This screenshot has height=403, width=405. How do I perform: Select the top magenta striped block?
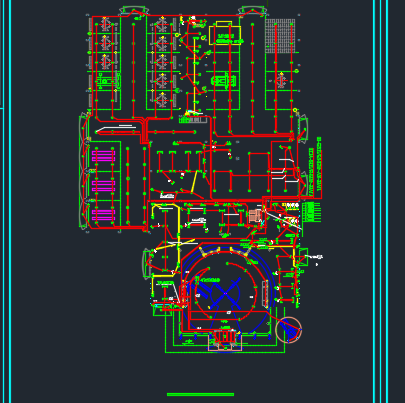coord(103,156)
